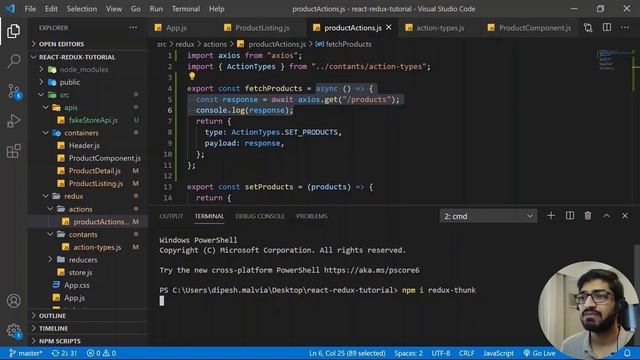
Task: Open the Explorer view in activity bar
Action: (x=13, y=31)
